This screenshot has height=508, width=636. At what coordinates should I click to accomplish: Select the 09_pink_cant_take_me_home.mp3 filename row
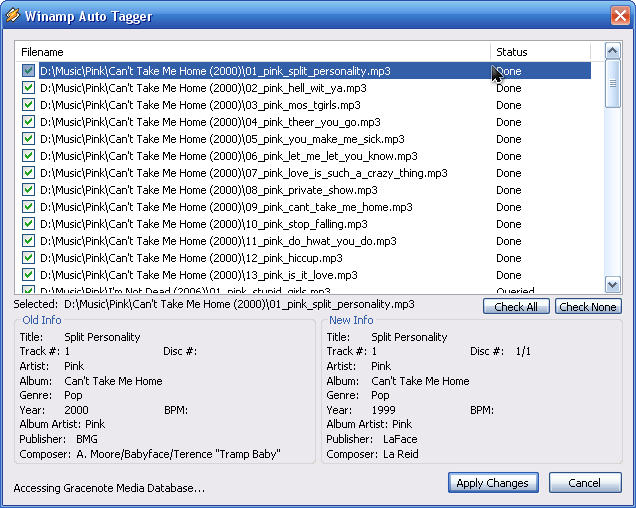[226, 207]
